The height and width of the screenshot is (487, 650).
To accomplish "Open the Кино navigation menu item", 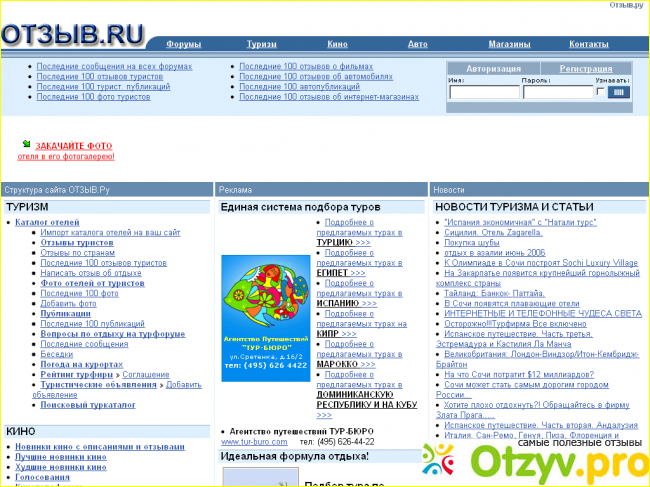I will tap(337, 45).
